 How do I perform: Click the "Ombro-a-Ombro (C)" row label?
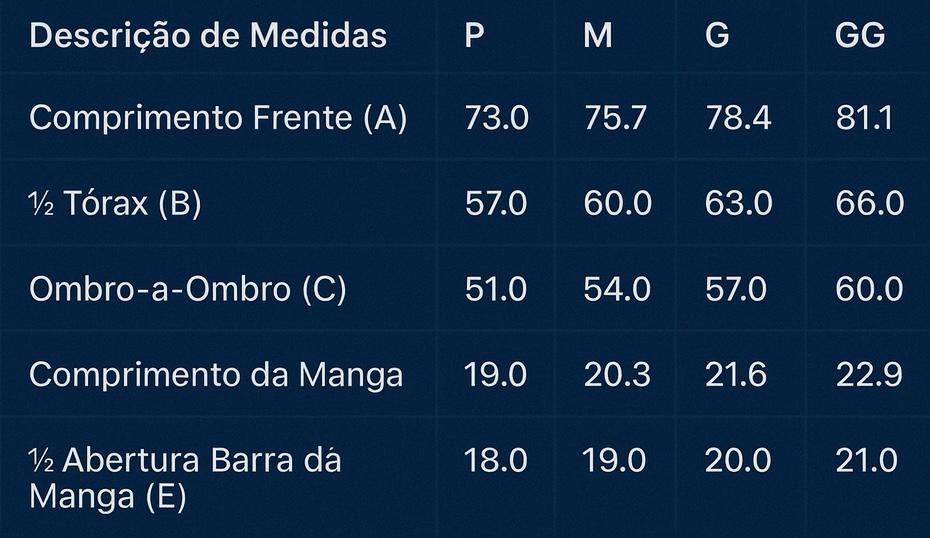tap(188, 289)
